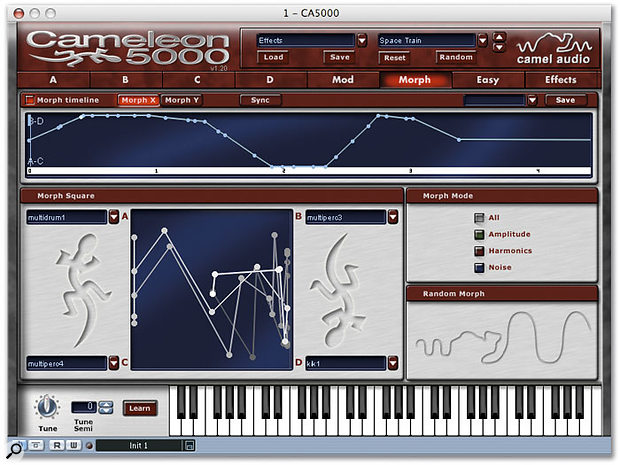Toggle the W write automation button

pyautogui.click(x=73, y=445)
